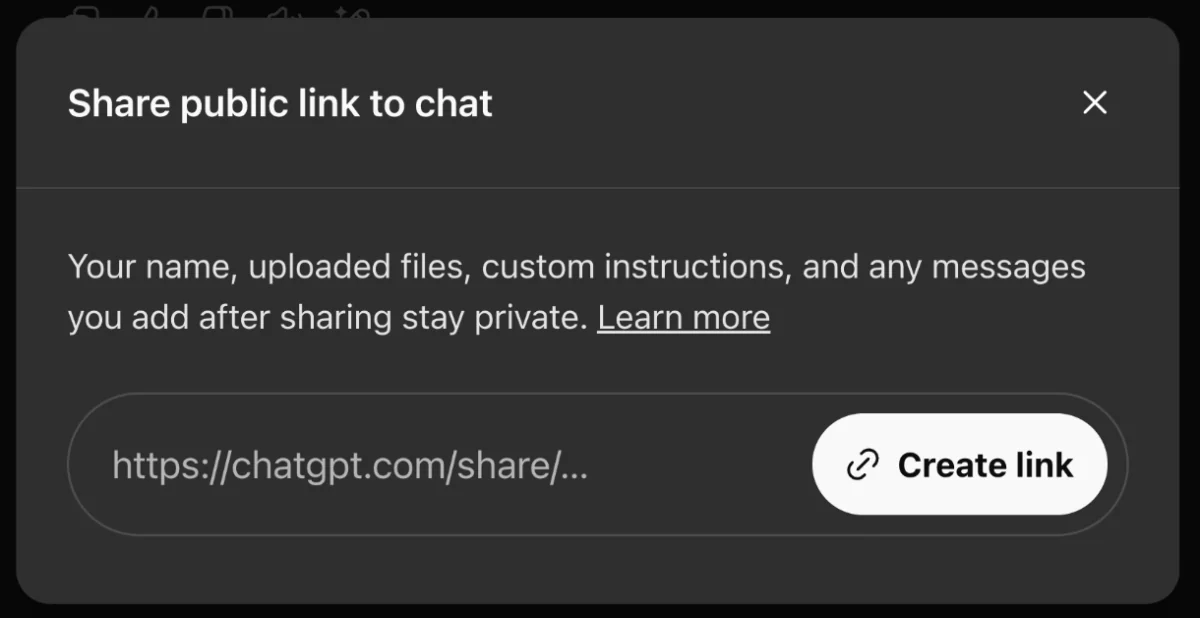Click the dimmed thumbs down icon behind the dialog

point(217,12)
